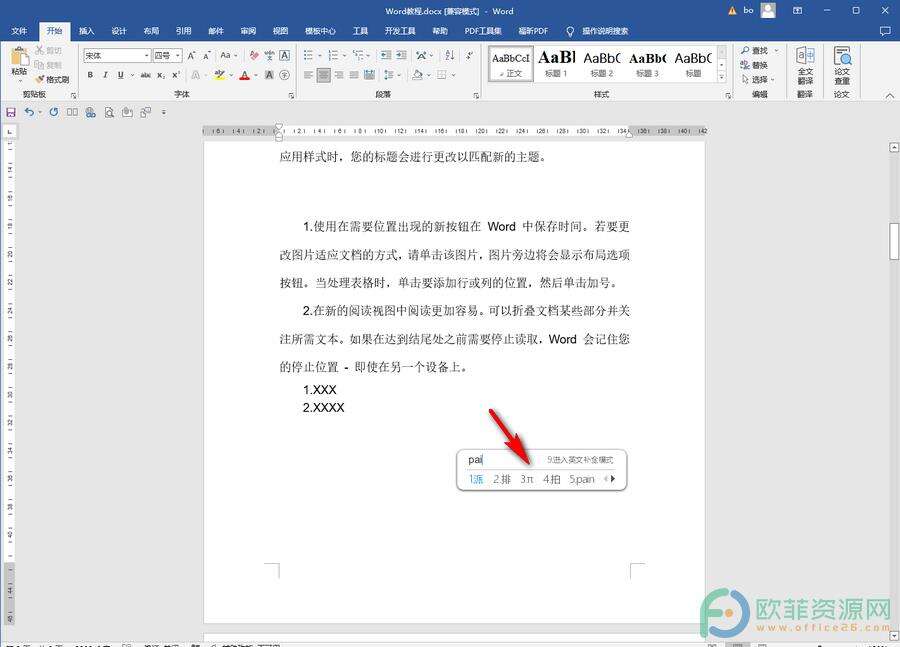Click the Select (选择) button
The height and width of the screenshot is (647, 900).
[757, 79]
